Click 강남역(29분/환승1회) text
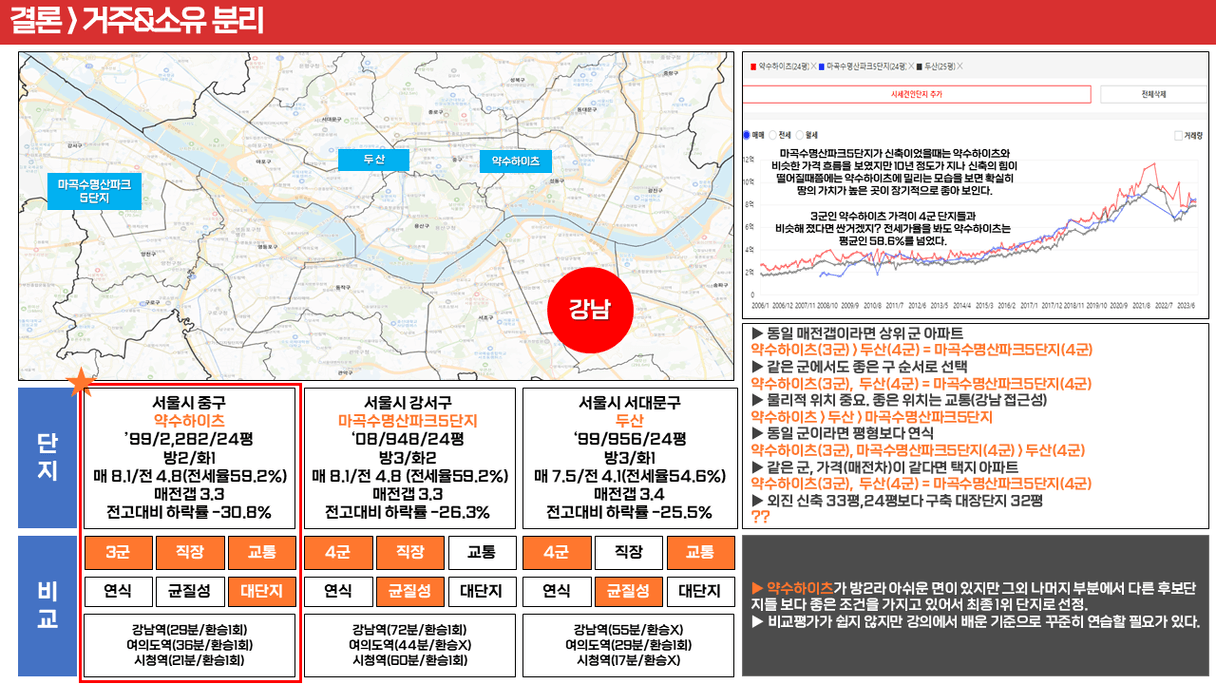 190,630
